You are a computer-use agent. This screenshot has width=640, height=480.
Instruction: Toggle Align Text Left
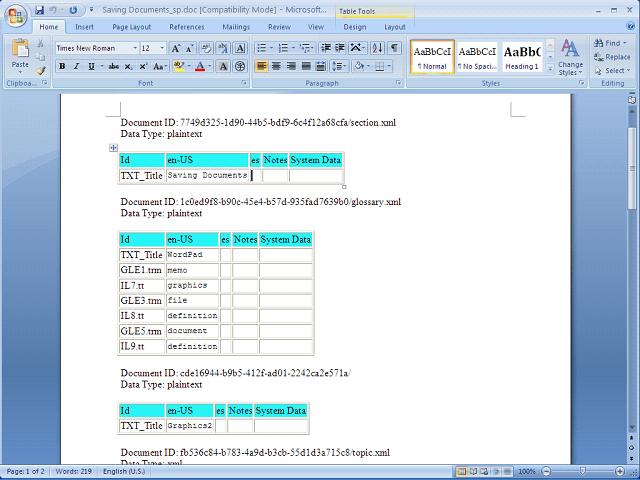coord(262,66)
